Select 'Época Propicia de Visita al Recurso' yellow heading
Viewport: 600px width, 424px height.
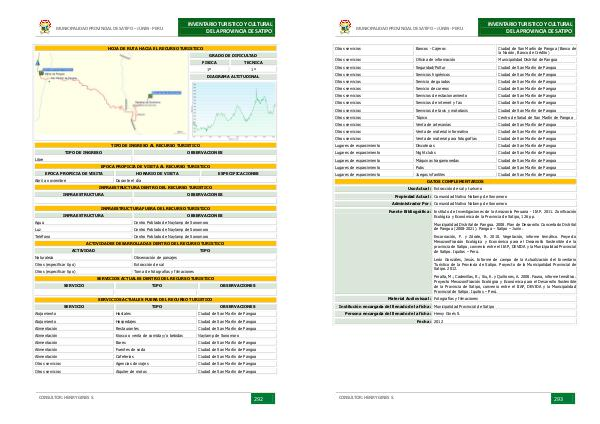[x=155, y=166]
